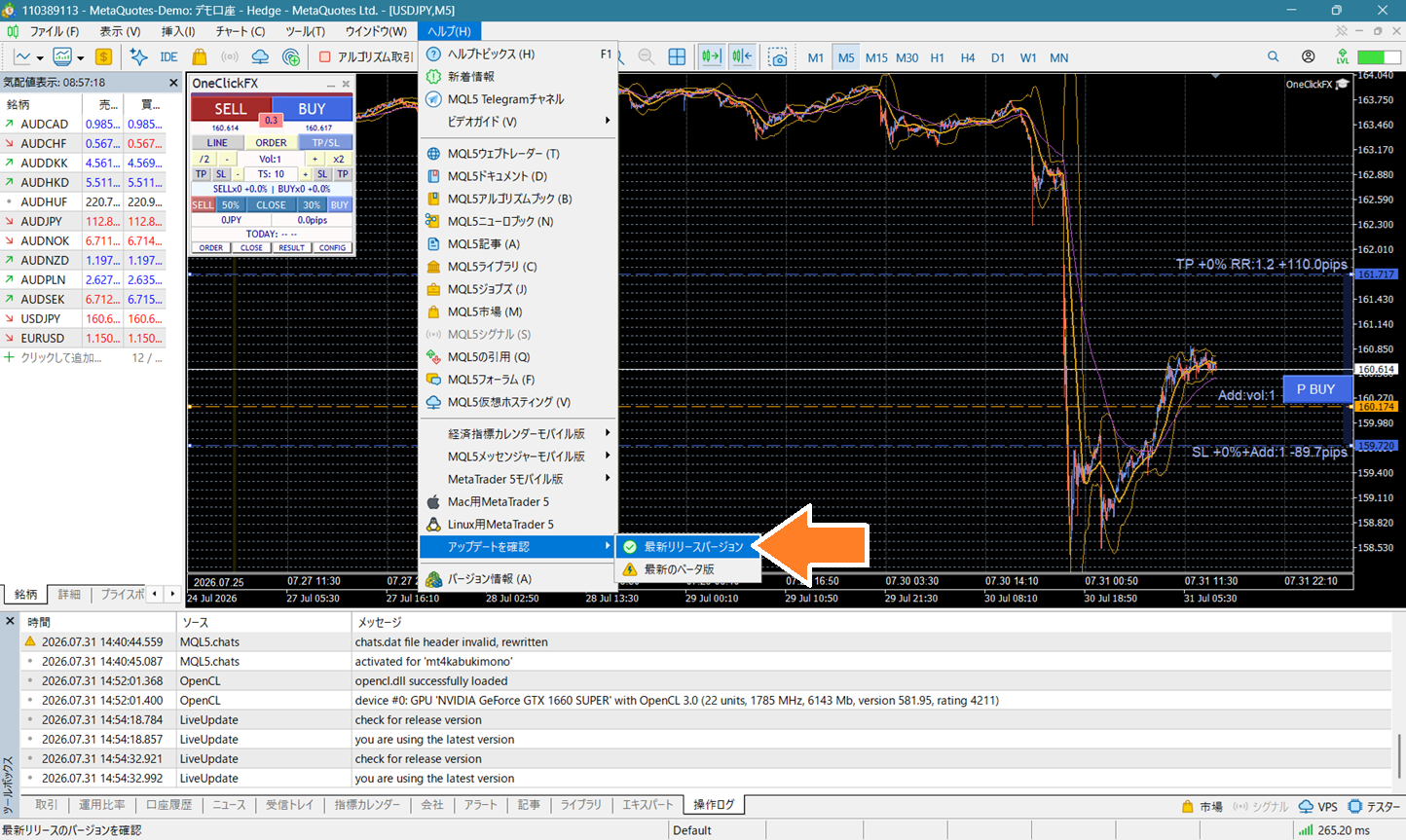1406x840 pixels.
Task: Open the IDE from the toolbar
Action: pyautogui.click(x=168, y=57)
